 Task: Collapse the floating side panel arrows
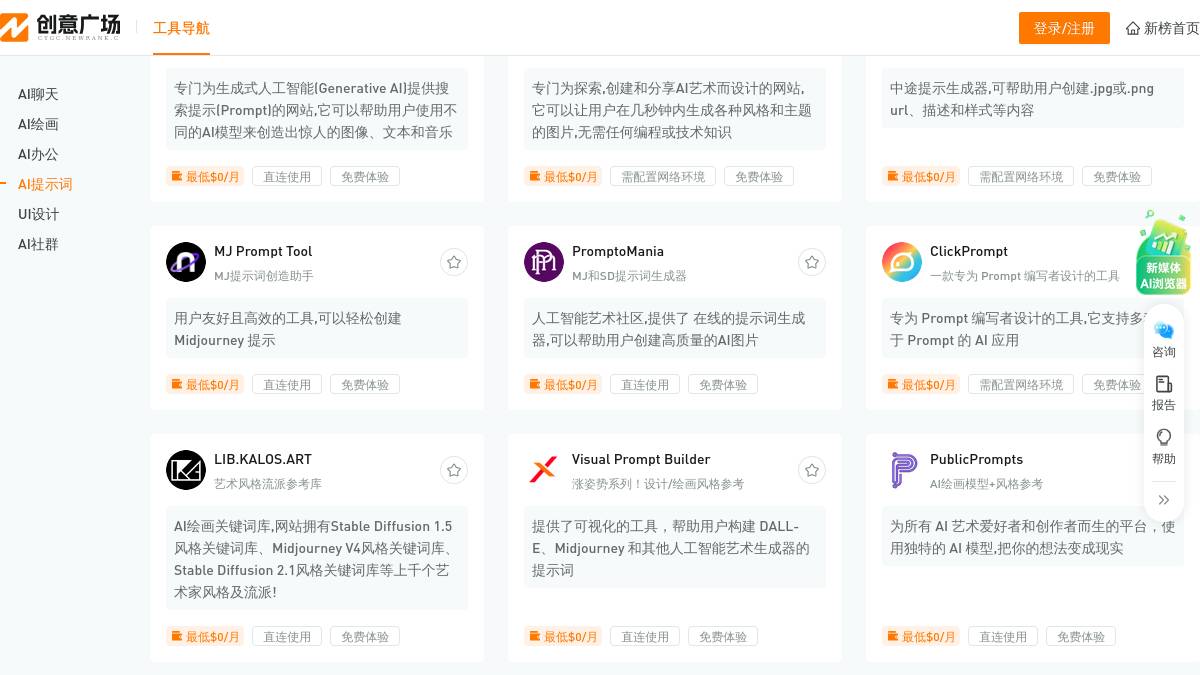click(x=1164, y=499)
